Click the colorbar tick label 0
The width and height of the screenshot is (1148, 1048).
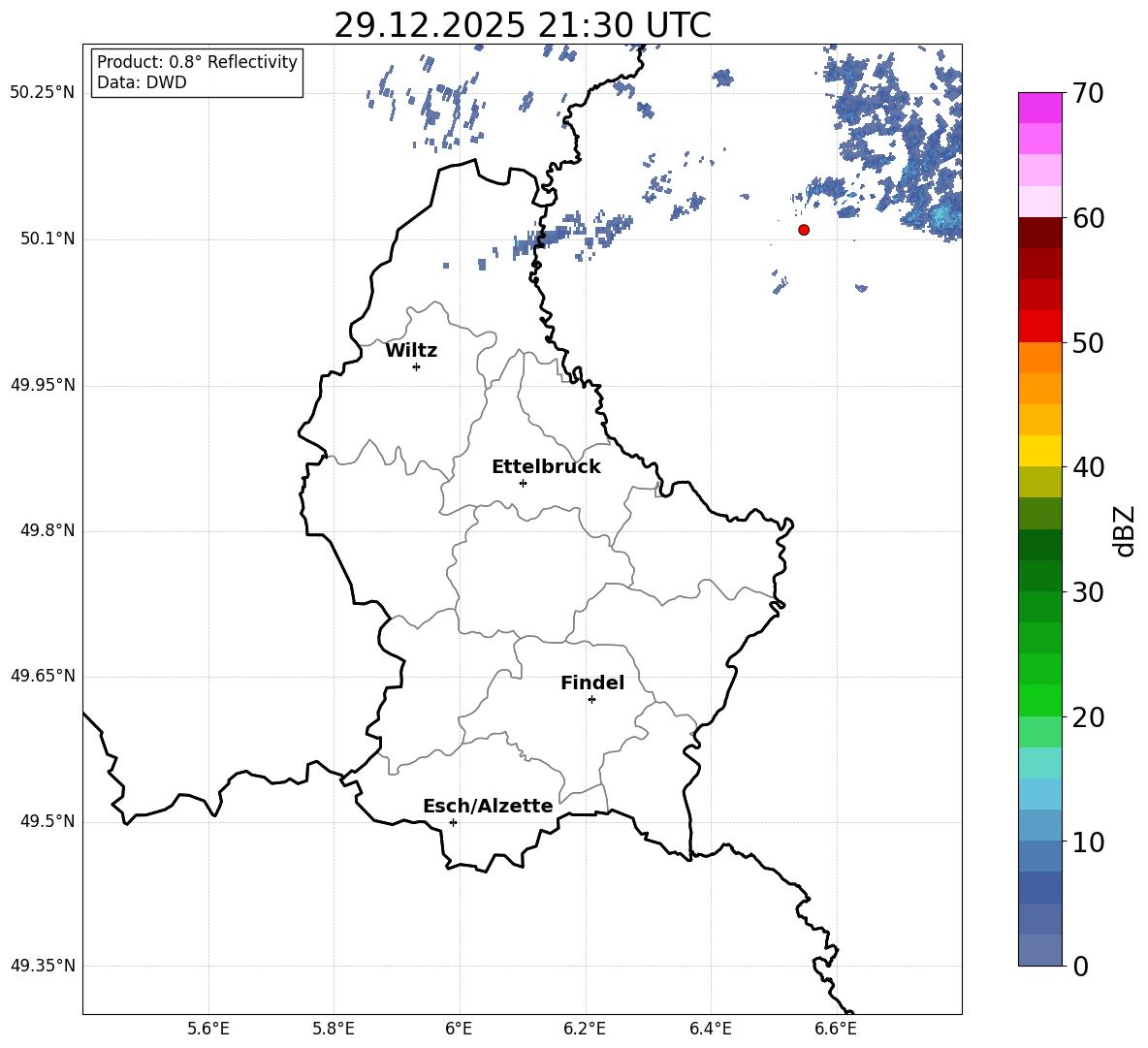[x=1080, y=966]
